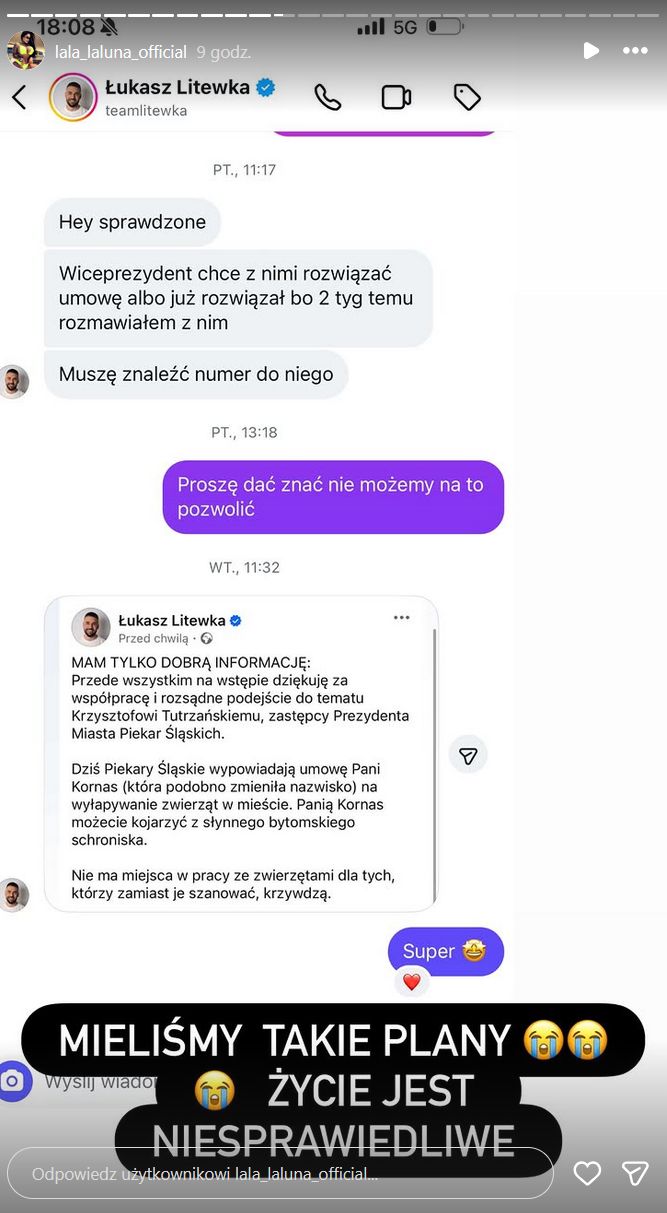Start a voice call with Łukasz Litewka

[x=328, y=97]
